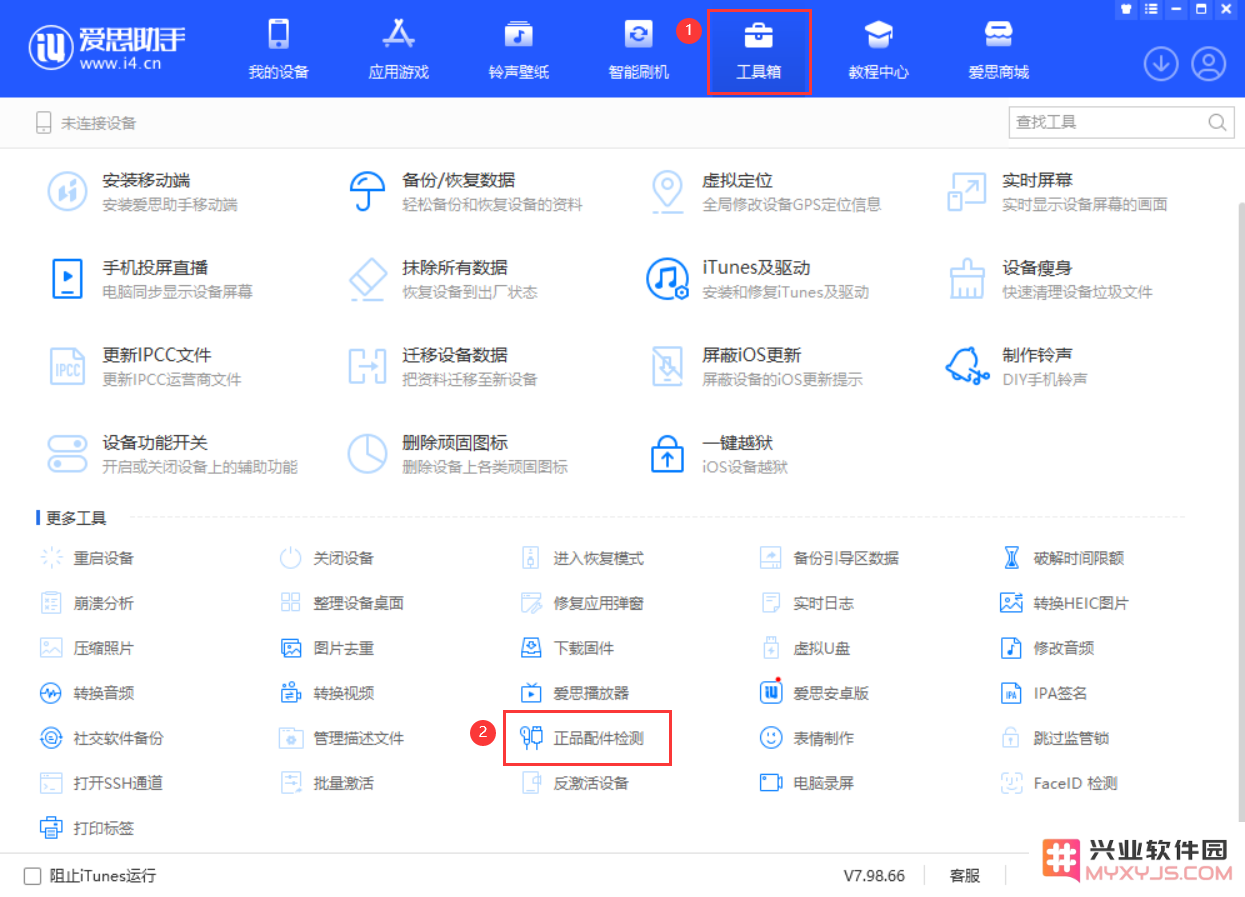Open FaceID 检测 tool
1245x897 pixels.
pyautogui.click(x=1058, y=783)
